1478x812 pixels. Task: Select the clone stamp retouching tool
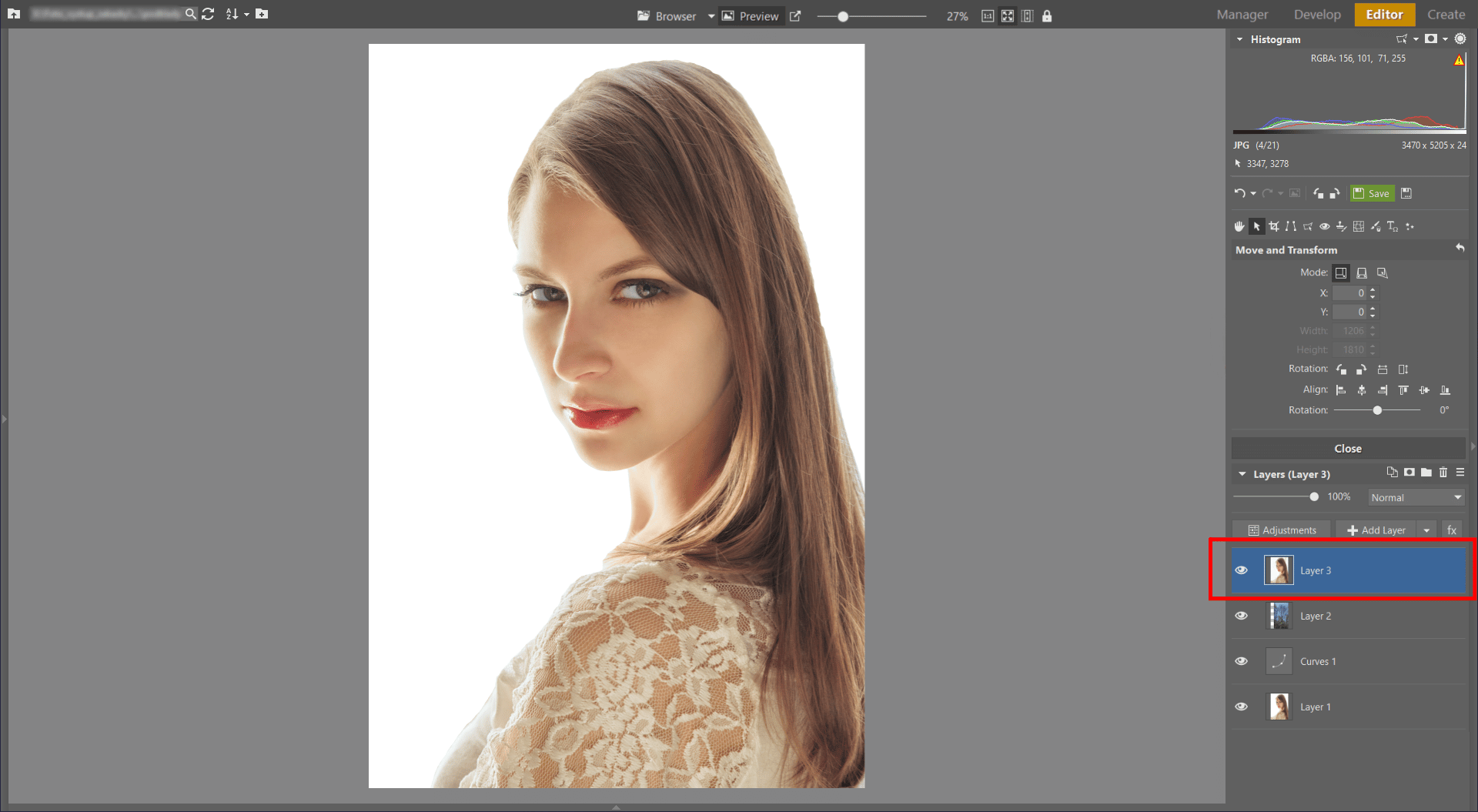(1342, 226)
